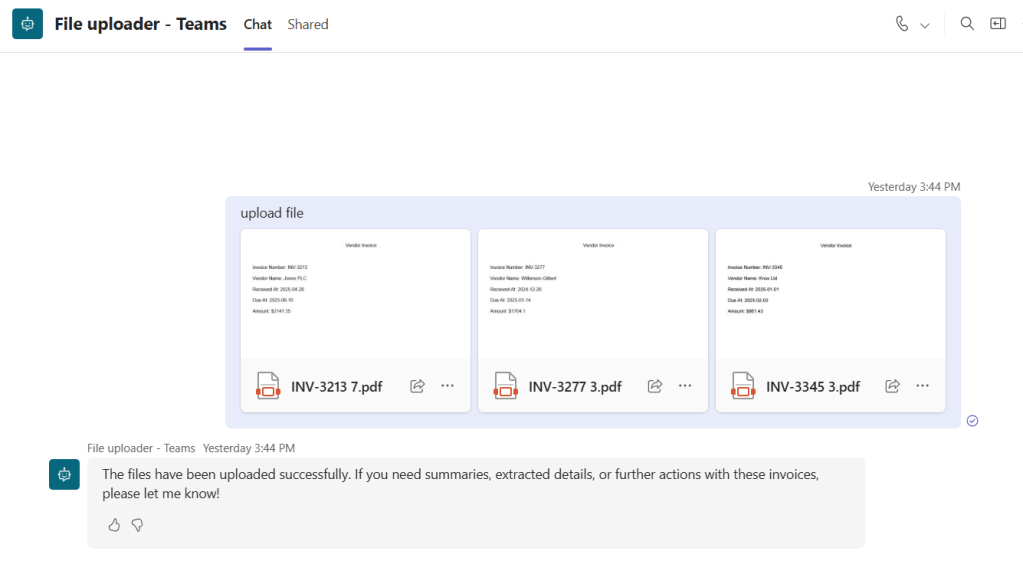Like the bot's reply with thumbs up
Screen dimensions: 1023x571
(x=114, y=525)
